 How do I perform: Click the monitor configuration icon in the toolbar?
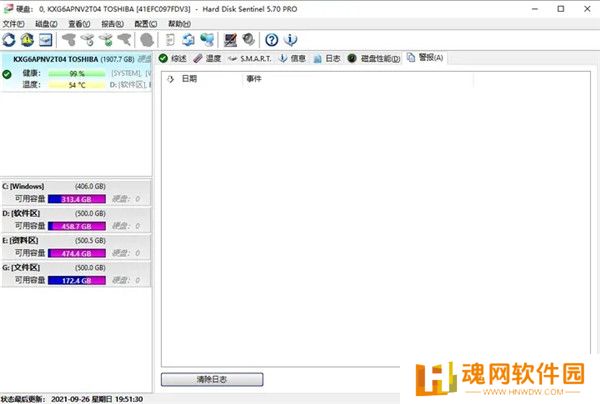point(230,40)
